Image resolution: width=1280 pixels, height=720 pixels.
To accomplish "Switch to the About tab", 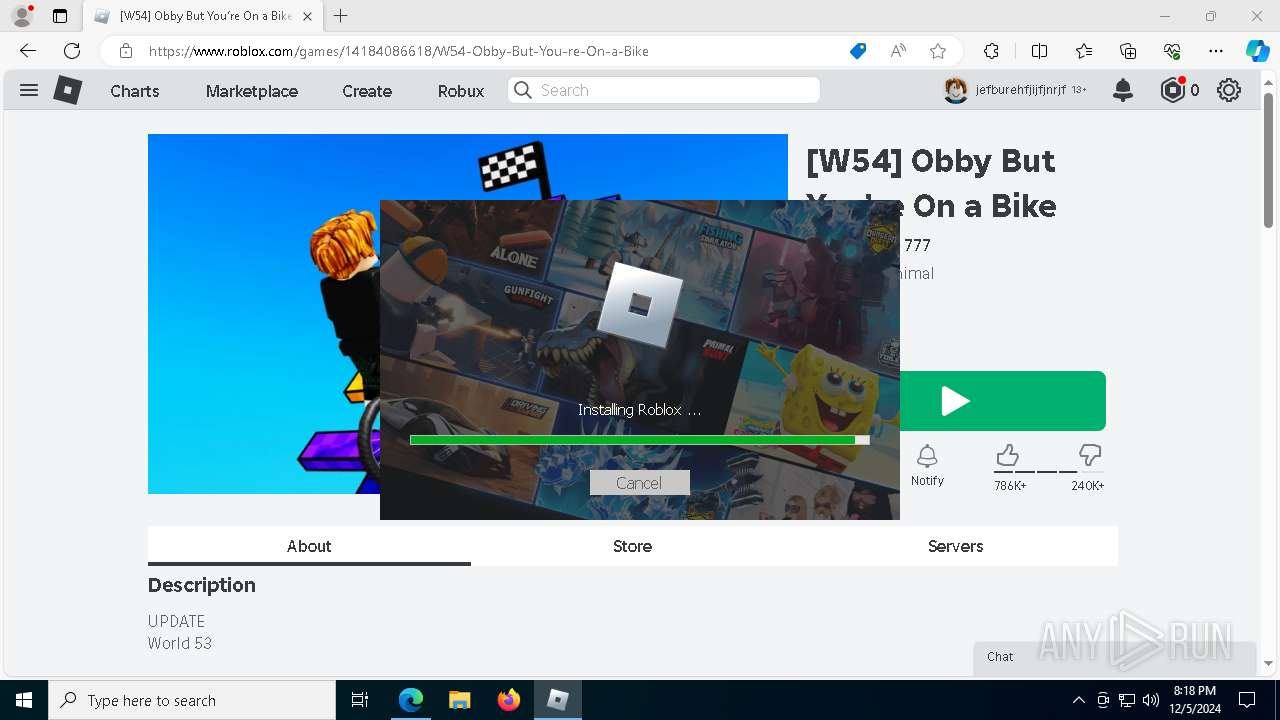I will (x=309, y=546).
